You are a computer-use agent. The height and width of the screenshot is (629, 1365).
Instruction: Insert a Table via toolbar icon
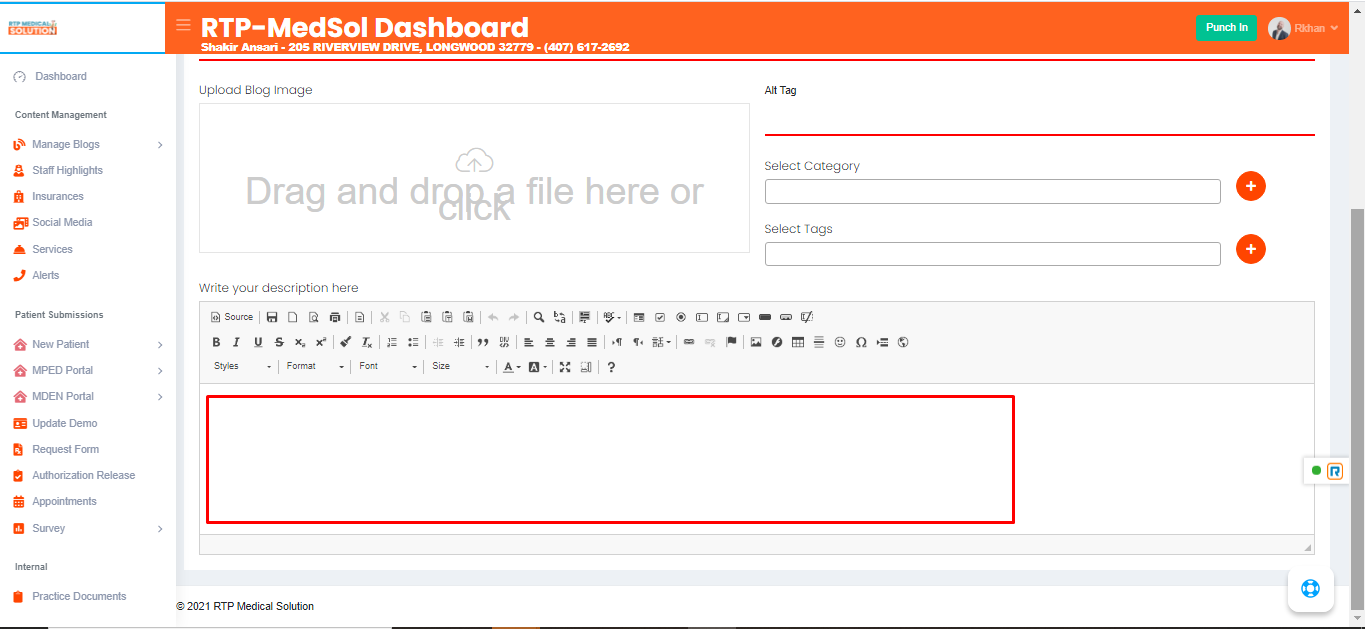(x=798, y=342)
